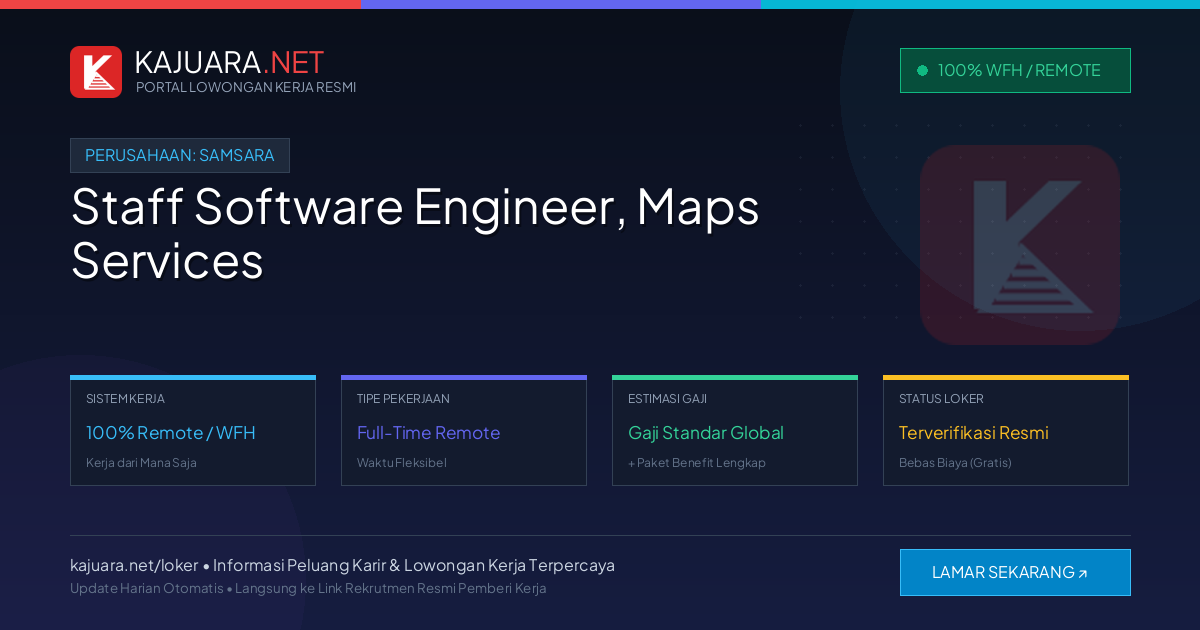Viewport: 1200px width, 630px height.
Task: Click the + Paket Benefit Lengkap text
Action: coord(697,463)
